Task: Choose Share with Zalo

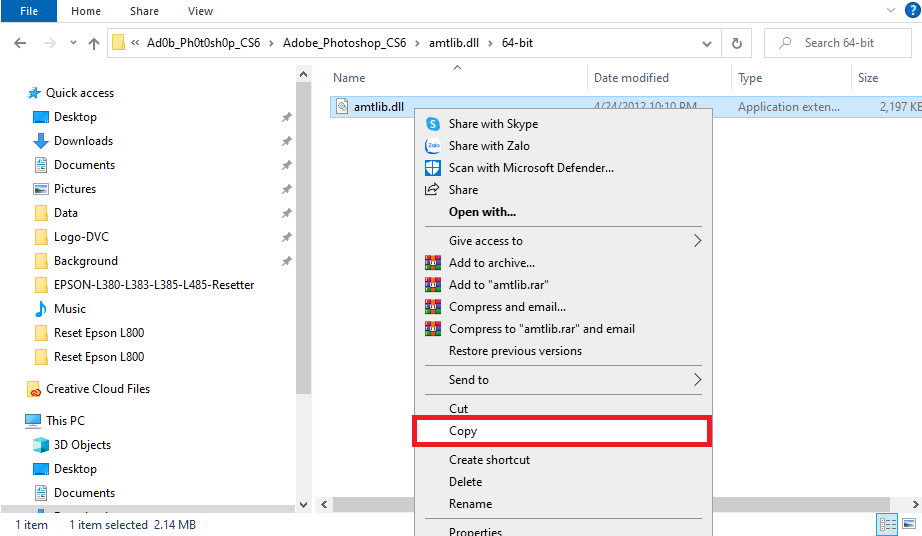Action: coord(489,146)
